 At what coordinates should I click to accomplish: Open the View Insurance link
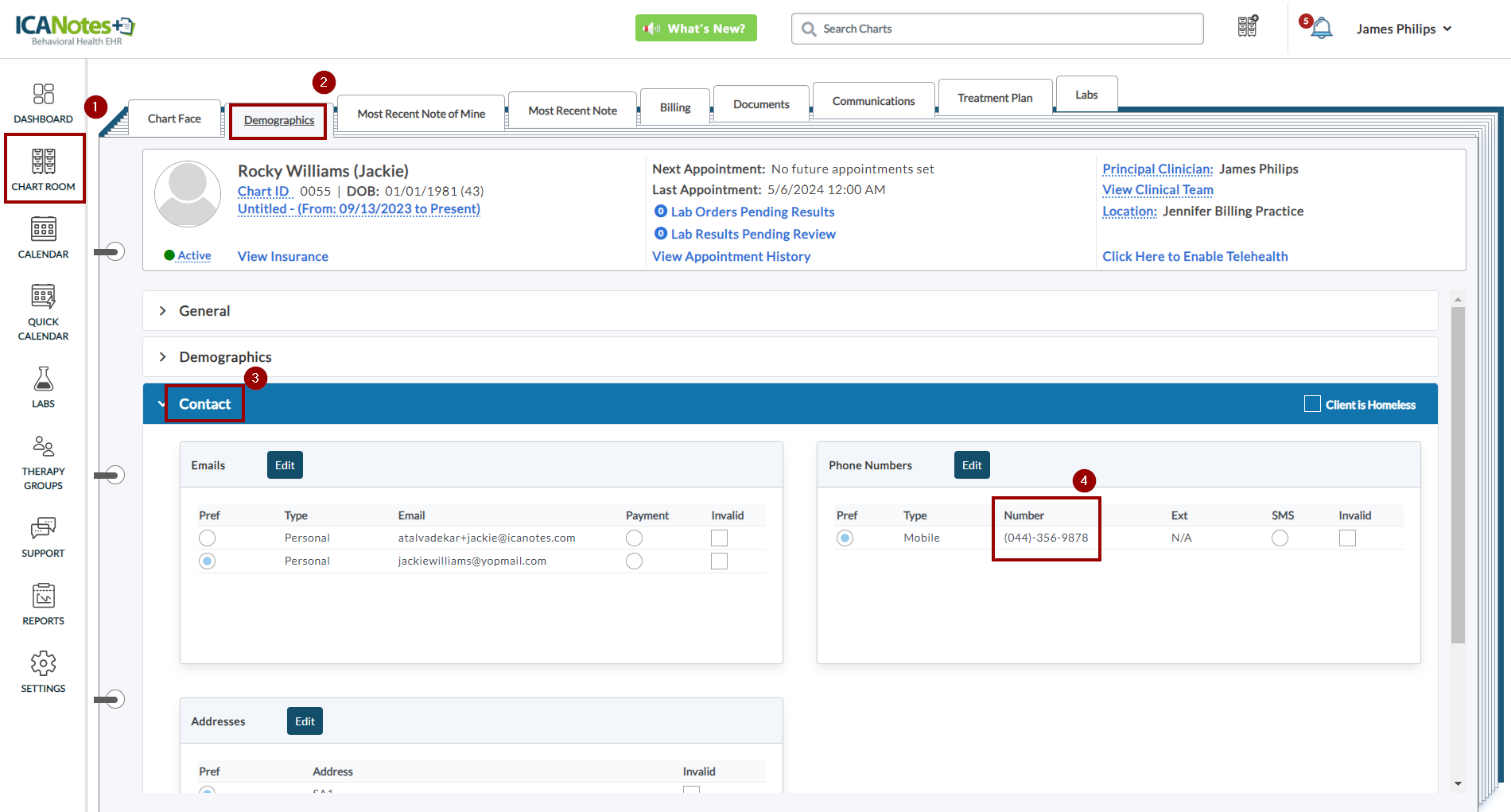(283, 256)
